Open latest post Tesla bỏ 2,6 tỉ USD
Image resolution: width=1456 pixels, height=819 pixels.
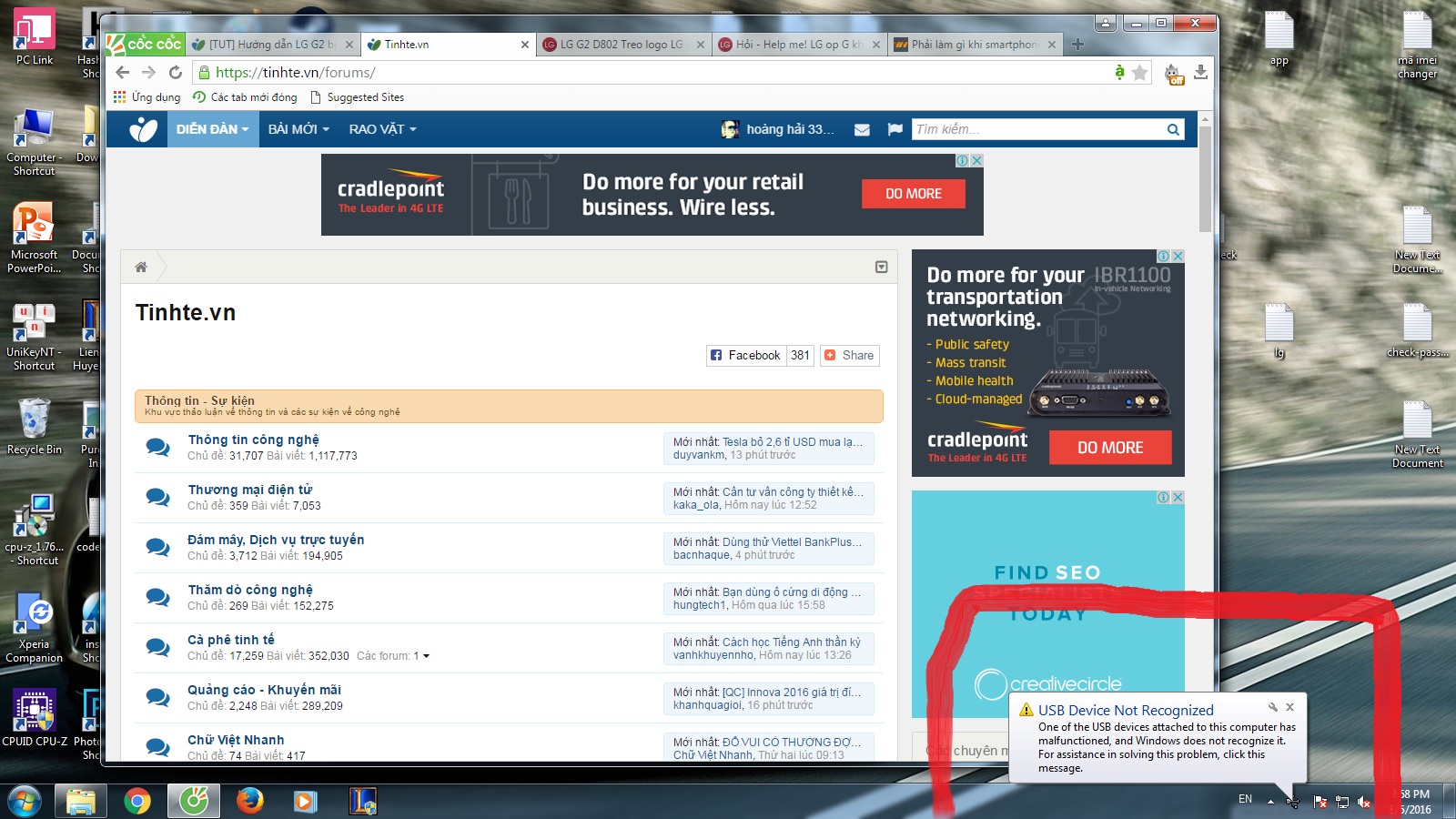[792, 441]
